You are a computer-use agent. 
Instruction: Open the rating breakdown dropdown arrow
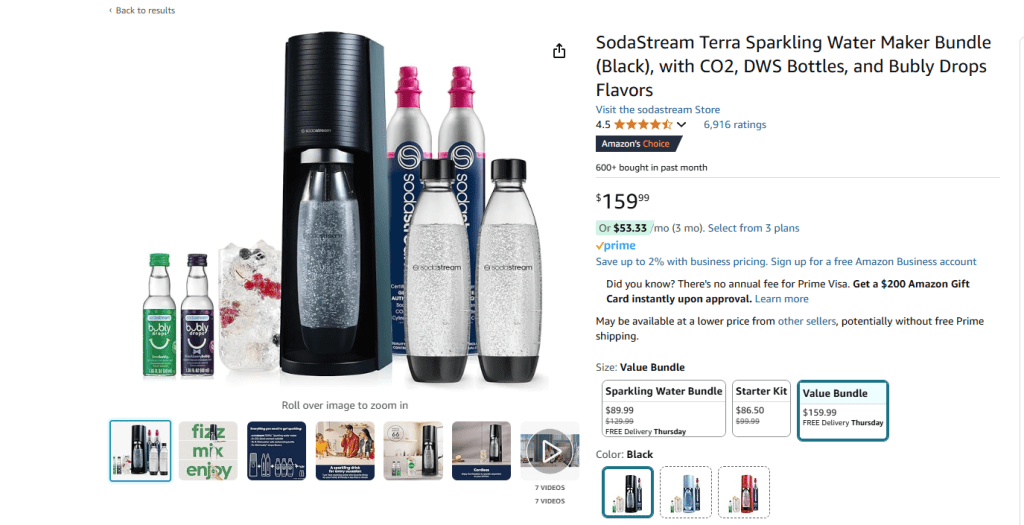[x=682, y=125]
